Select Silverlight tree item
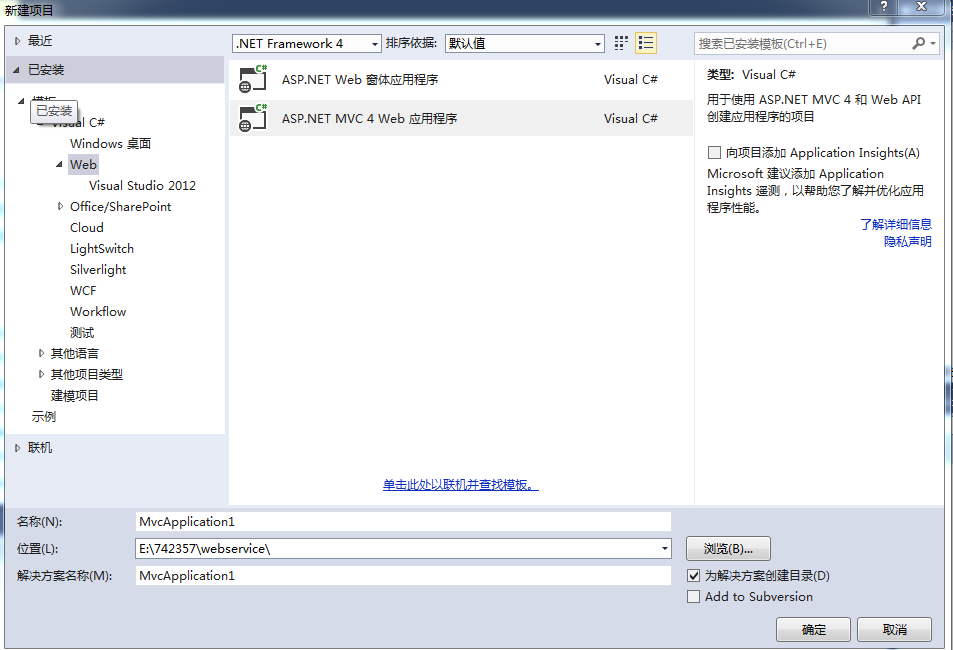This screenshot has width=953, height=650. pyautogui.click(x=98, y=269)
